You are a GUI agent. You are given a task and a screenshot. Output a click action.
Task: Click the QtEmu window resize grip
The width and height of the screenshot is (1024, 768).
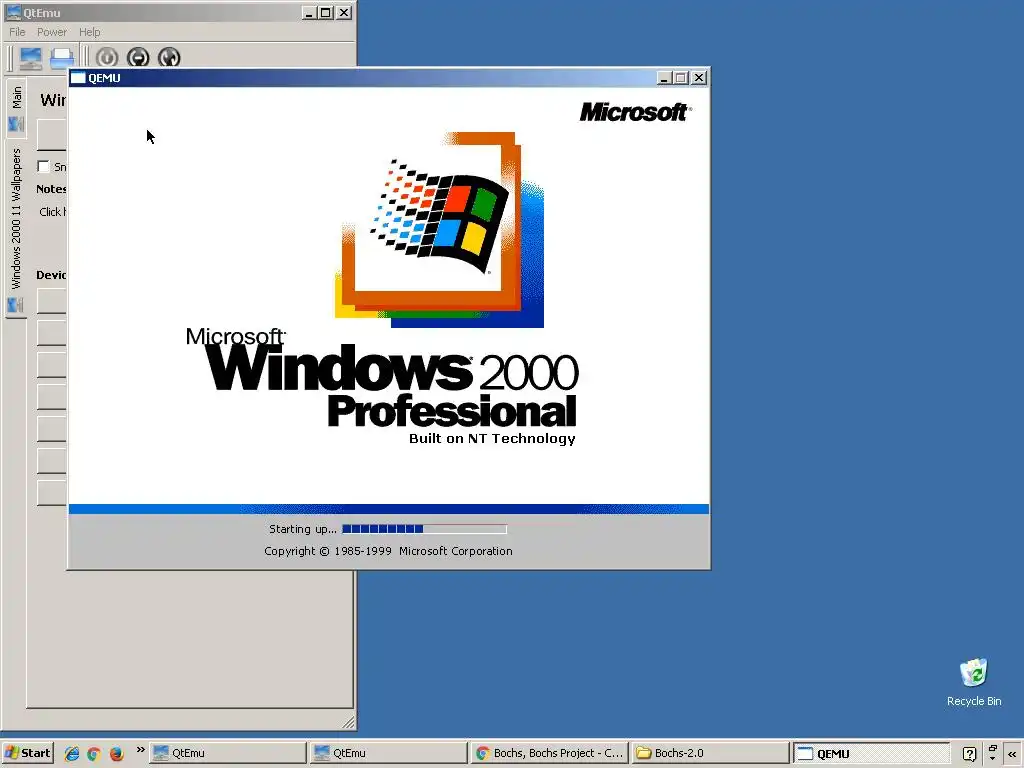click(349, 722)
